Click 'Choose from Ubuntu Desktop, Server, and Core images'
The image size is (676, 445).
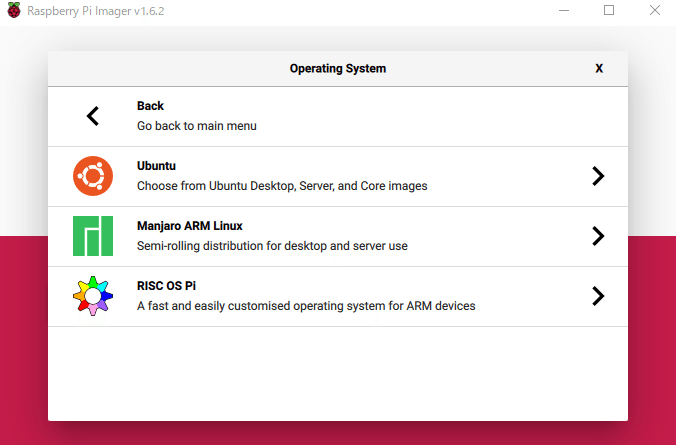(x=282, y=186)
